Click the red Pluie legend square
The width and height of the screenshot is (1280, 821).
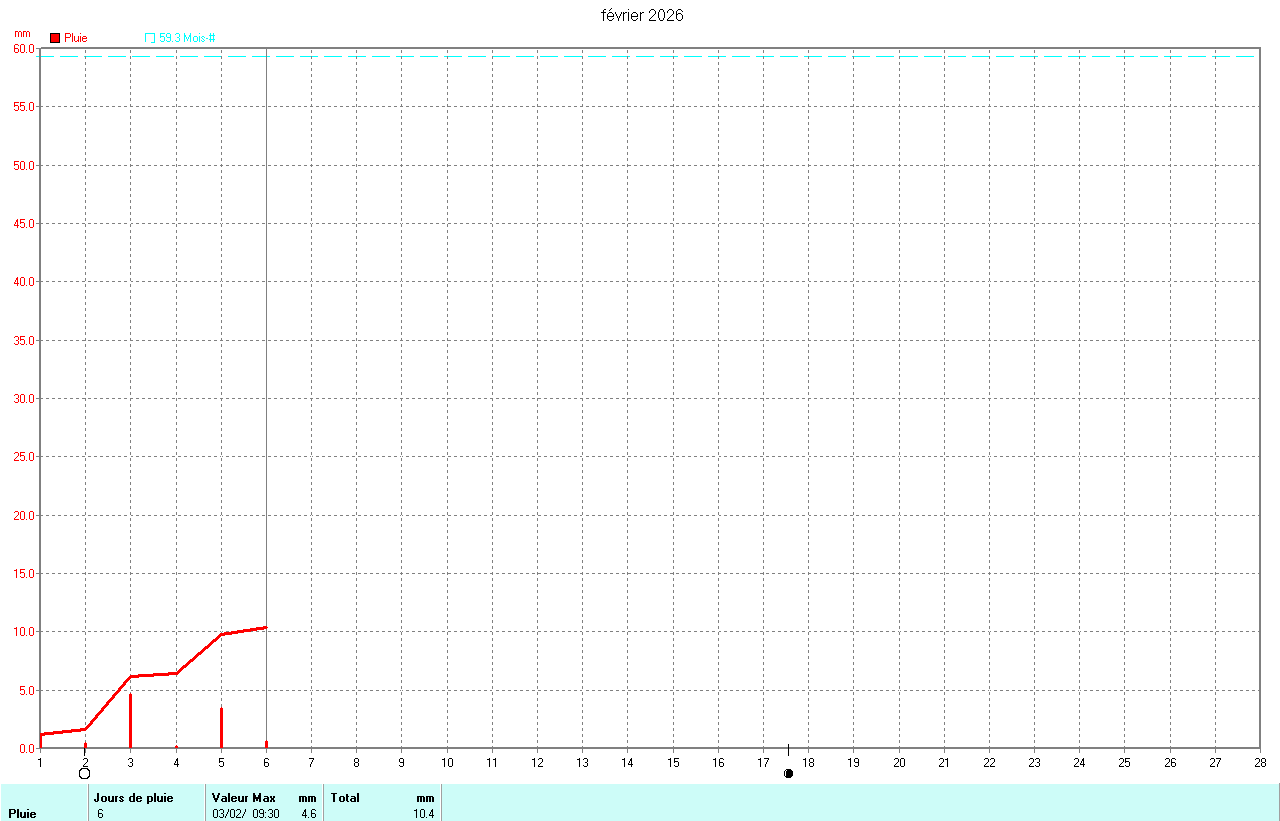coord(55,38)
